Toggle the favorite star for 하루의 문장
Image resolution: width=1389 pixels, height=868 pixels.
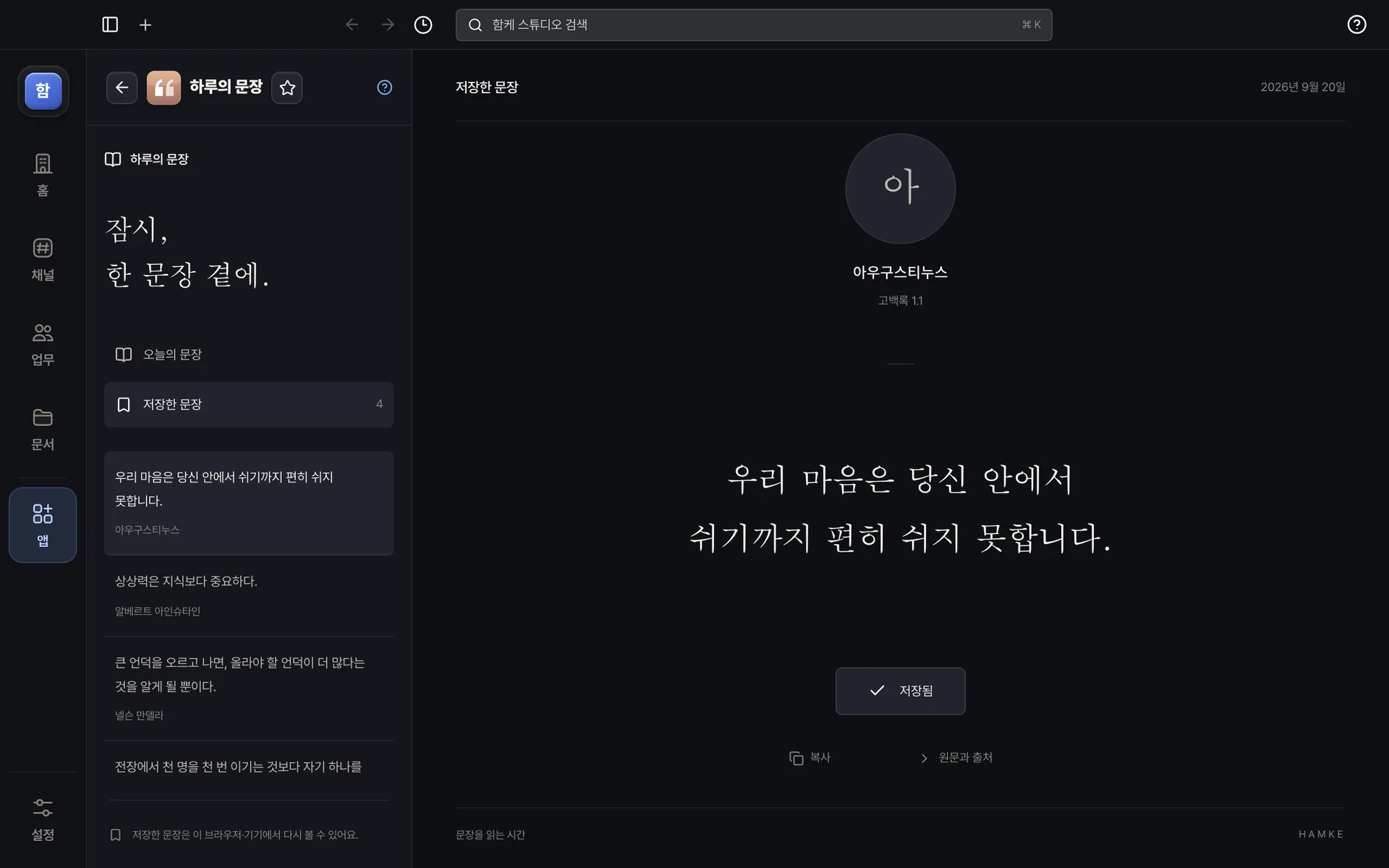click(x=287, y=88)
